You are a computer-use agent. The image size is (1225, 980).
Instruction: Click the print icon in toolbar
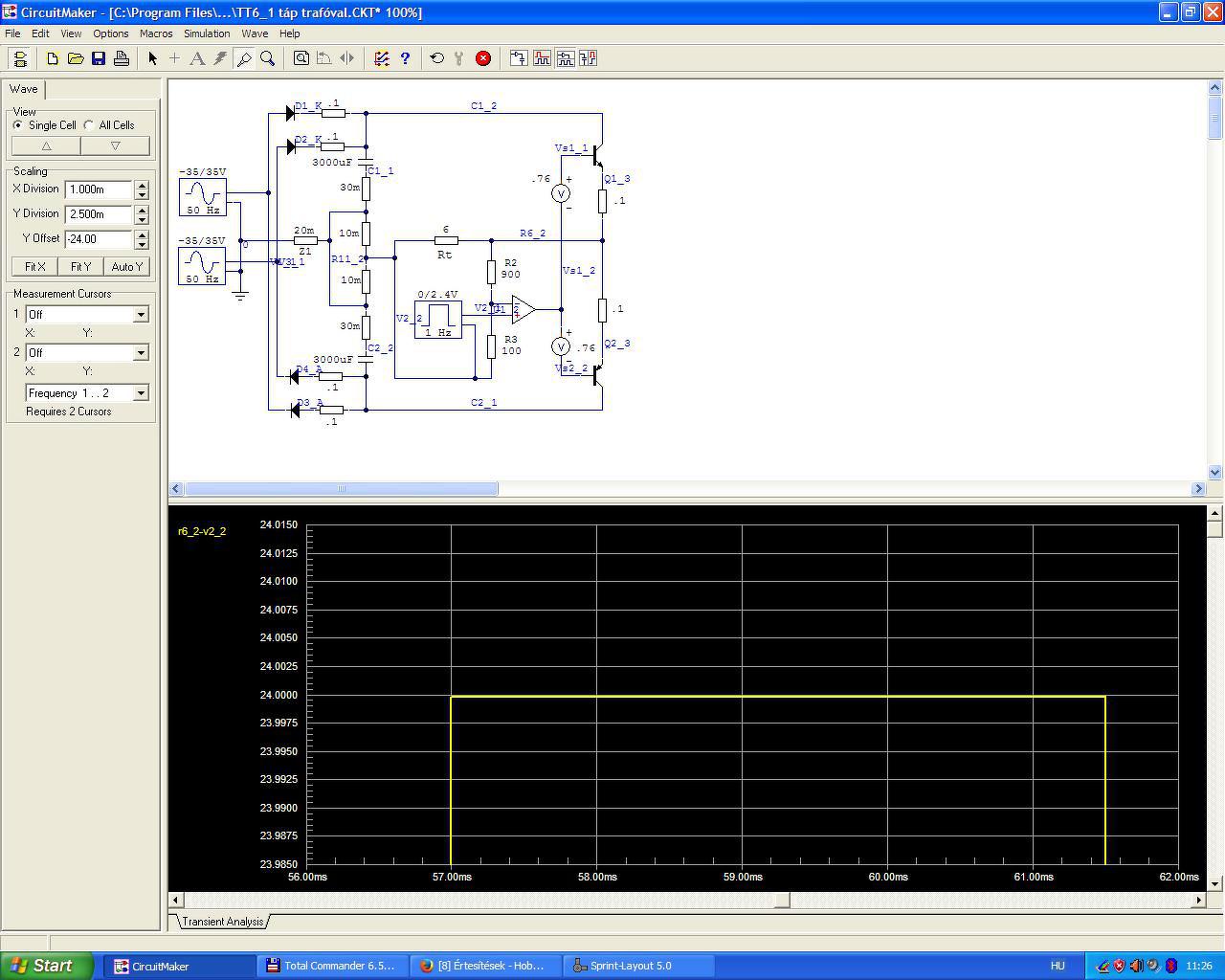[x=122, y=58]
